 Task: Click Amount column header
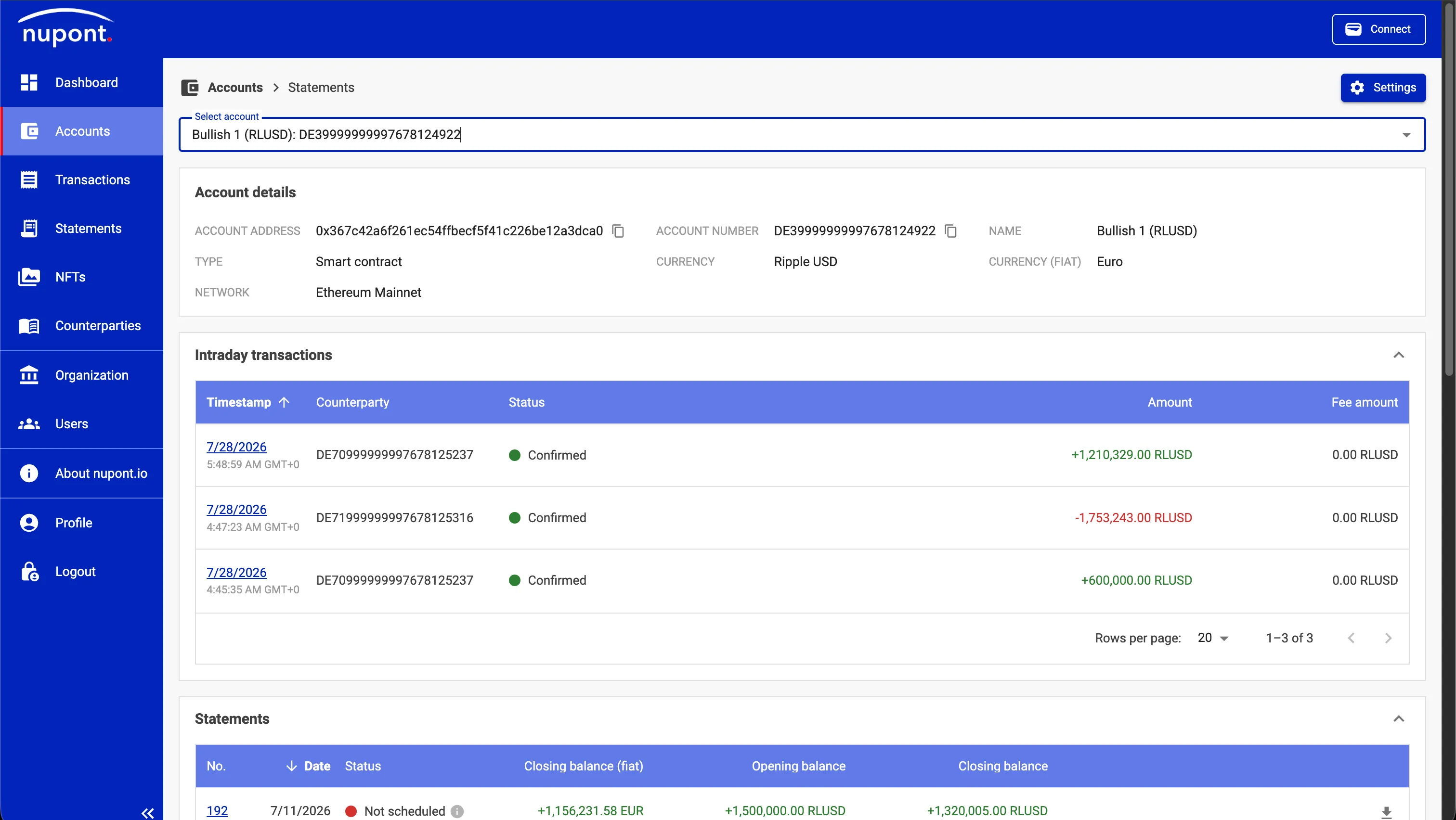click(1170, 402)
